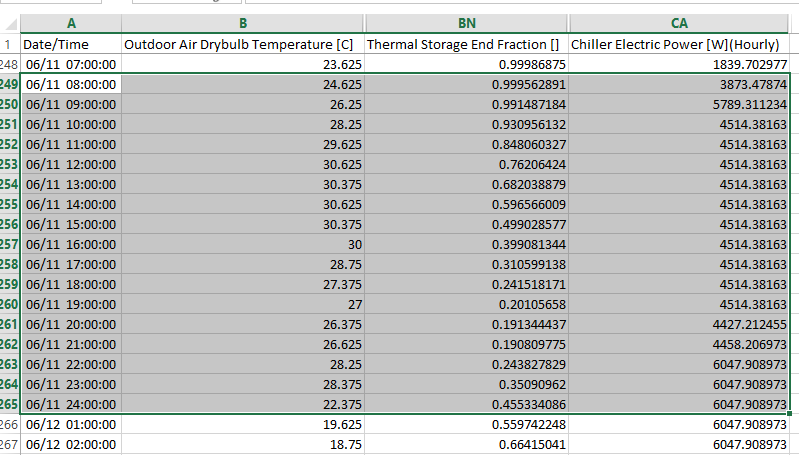Image resolution: width=799 pixels, height=455 pixels.
Task: Click temperature value 27.375
Action: [243, 284]
